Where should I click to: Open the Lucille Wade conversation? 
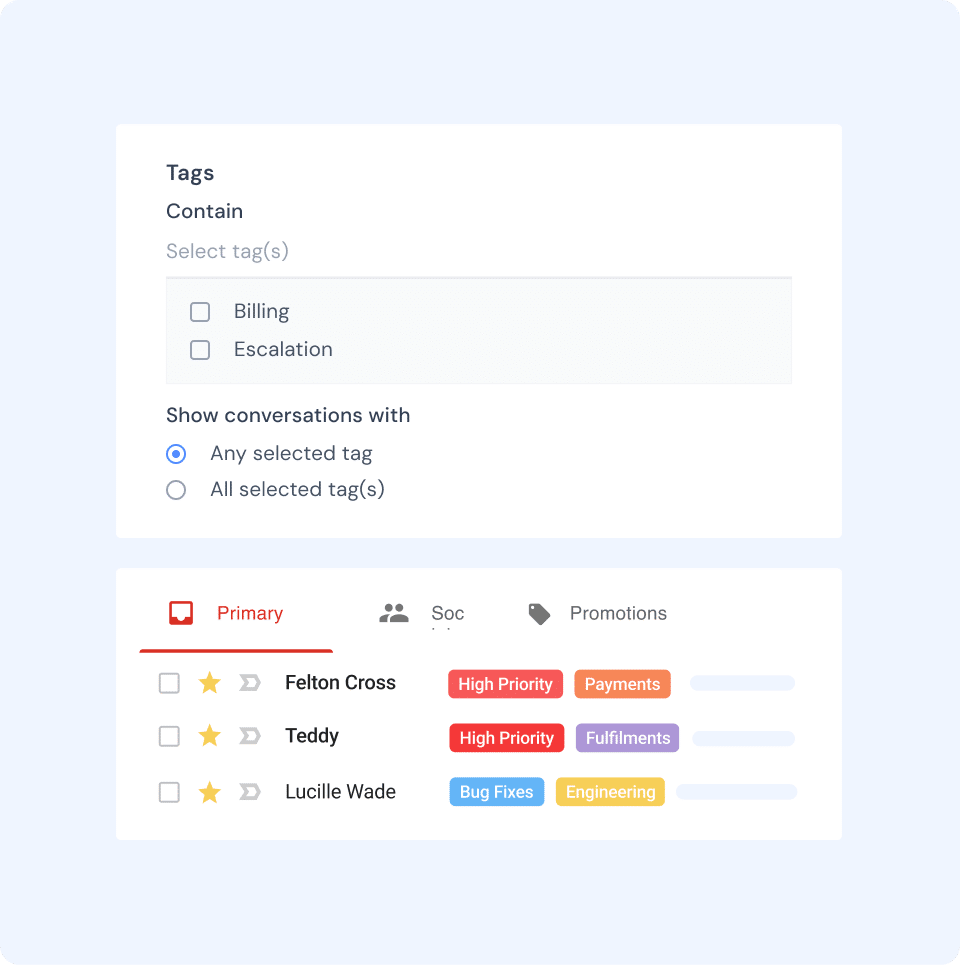coord(340,792)
